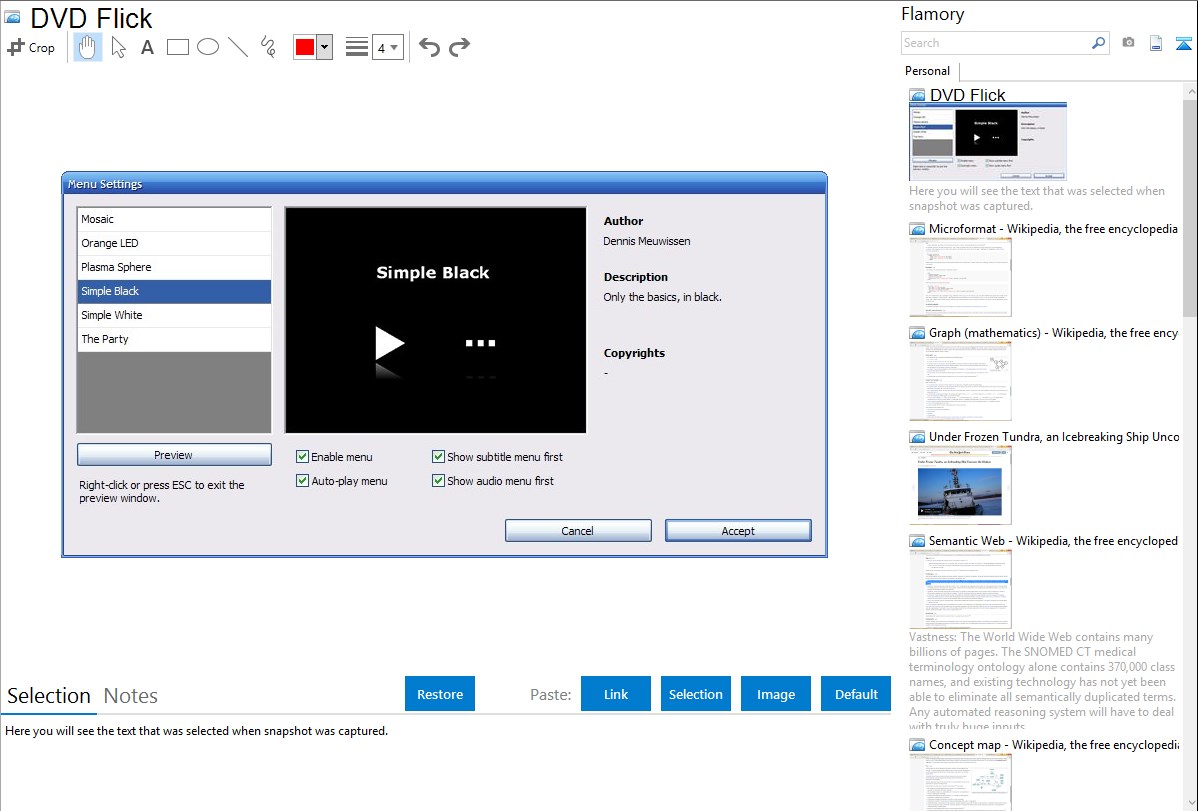Screen dimensions: 1198x811
Task: Select the Plasma Sphere menu template
Action: [x=174, y=267]
